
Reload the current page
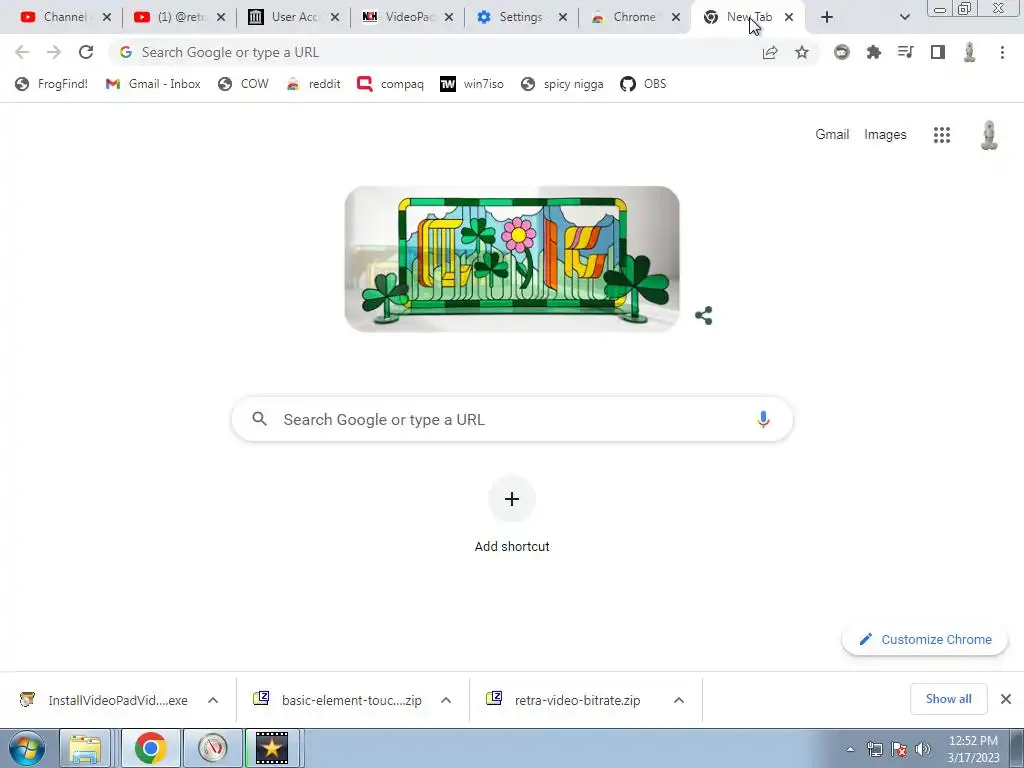(x=86, y=52)
